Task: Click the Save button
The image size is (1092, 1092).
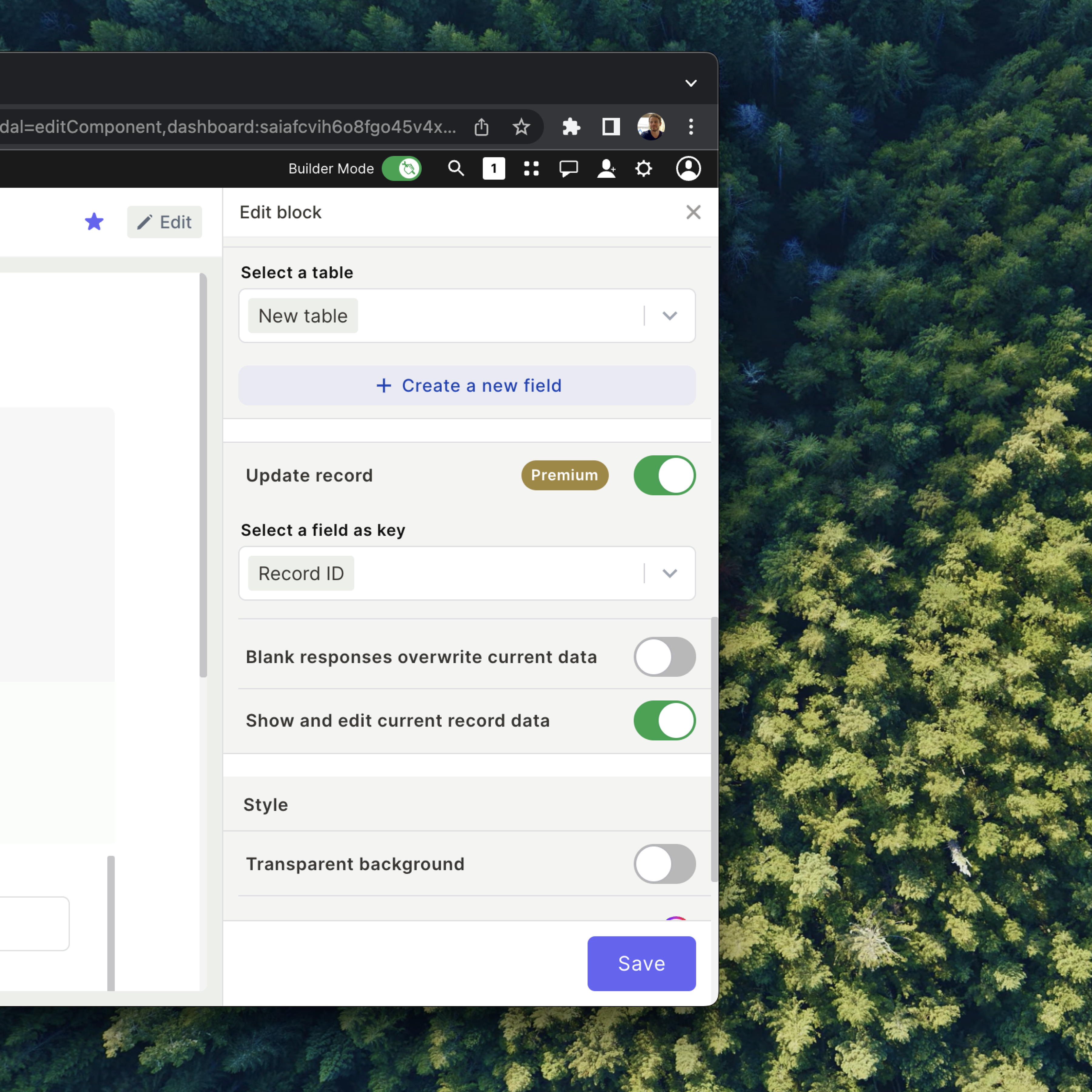Action: [x=641, y=963]
